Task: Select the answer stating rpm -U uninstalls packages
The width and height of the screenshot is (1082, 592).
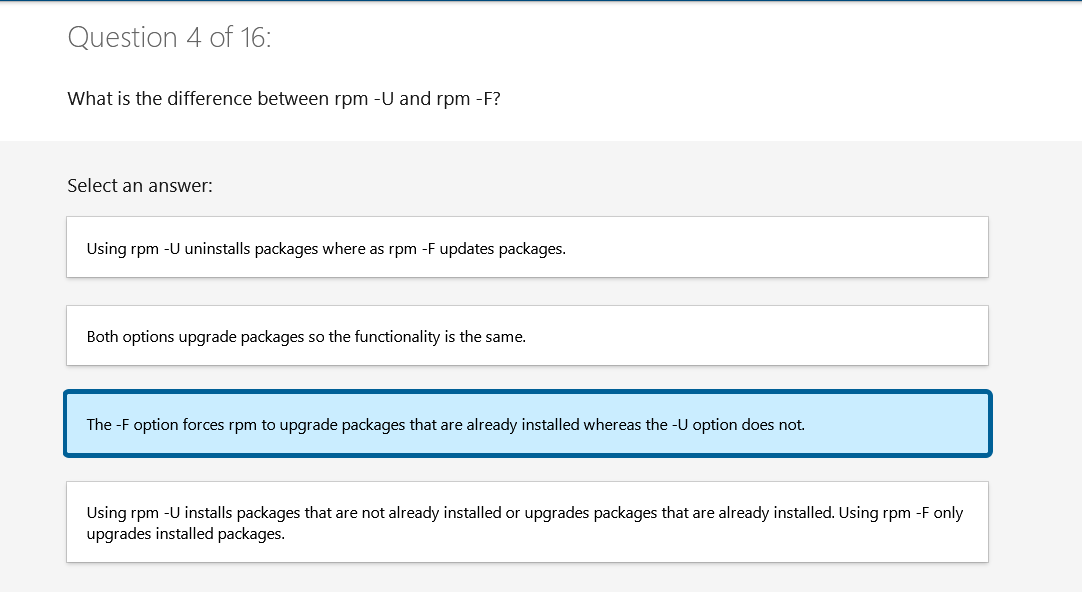Action: (x=527, y=247)
